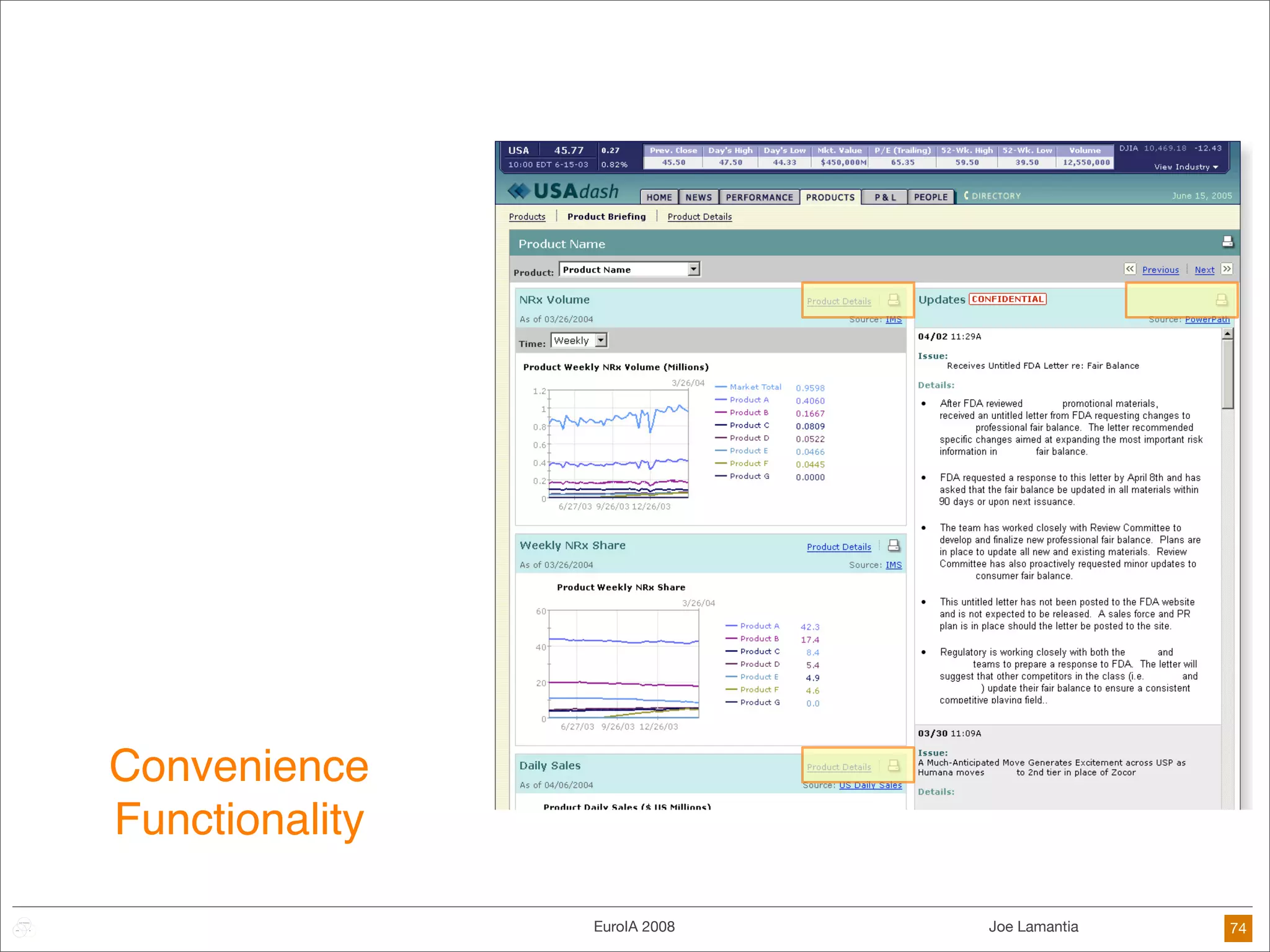Viewport: 1270px width, 952px height.
Task: Click the IMS source link under NRx Volume
Action: click(894, 319)
